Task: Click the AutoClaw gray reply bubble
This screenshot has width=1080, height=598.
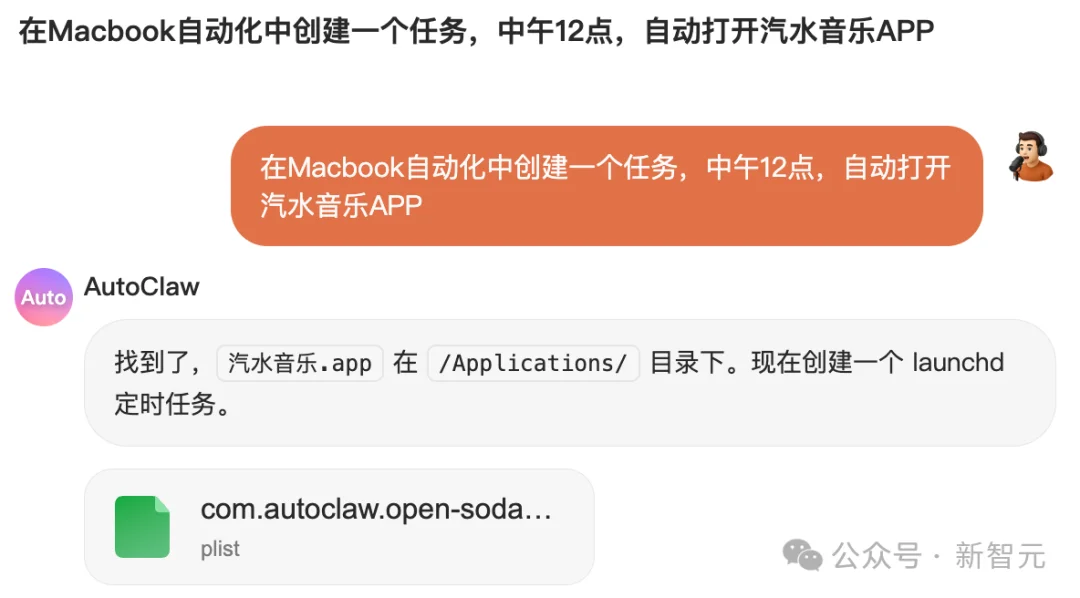Action: click(570, 382)
